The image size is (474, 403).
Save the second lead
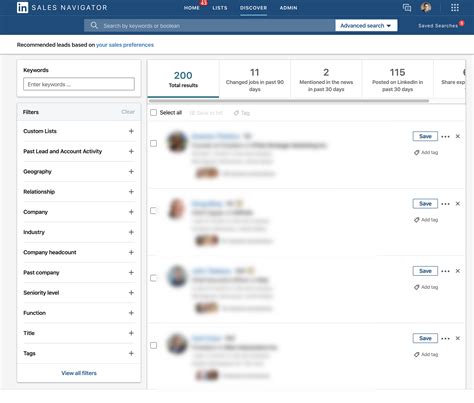coord(425,204)
